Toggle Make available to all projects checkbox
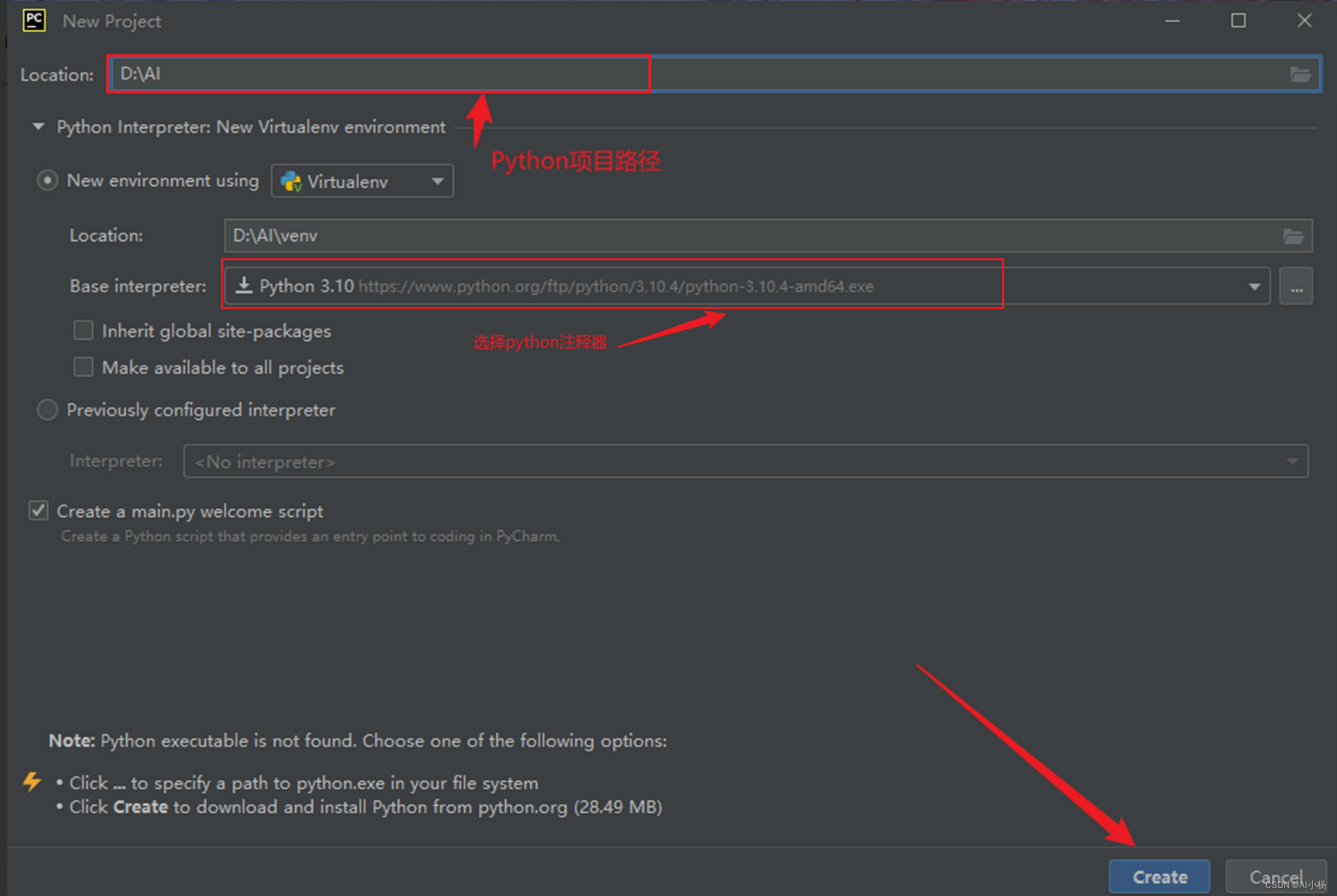 click(83, 367)
